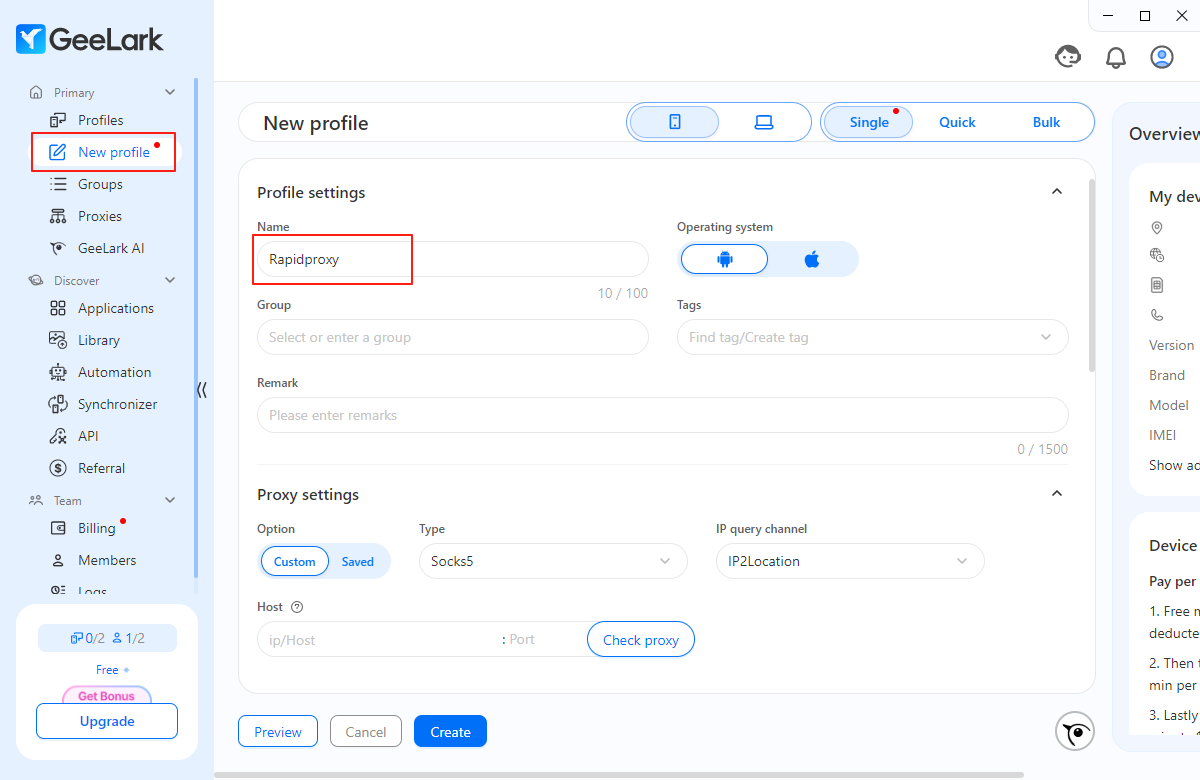
Task: Click the Referral dollar icon
Action: (58, 468)
